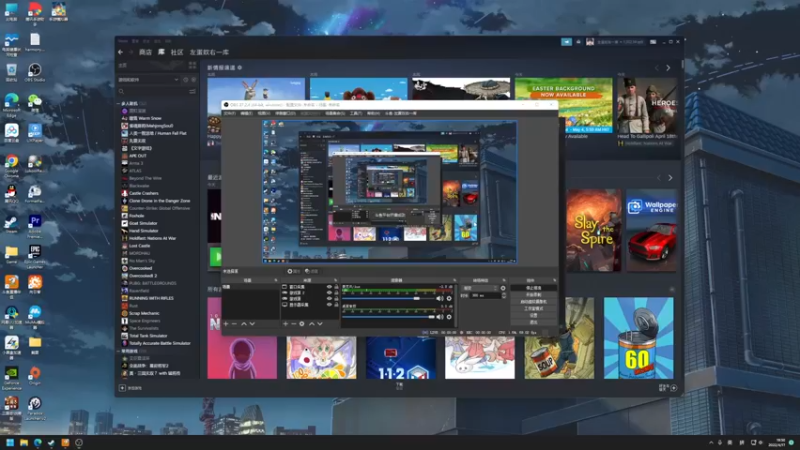Viewport: 800px width, 450px height.
Task: Move selected OBS source up
Action: click(312, 323)
